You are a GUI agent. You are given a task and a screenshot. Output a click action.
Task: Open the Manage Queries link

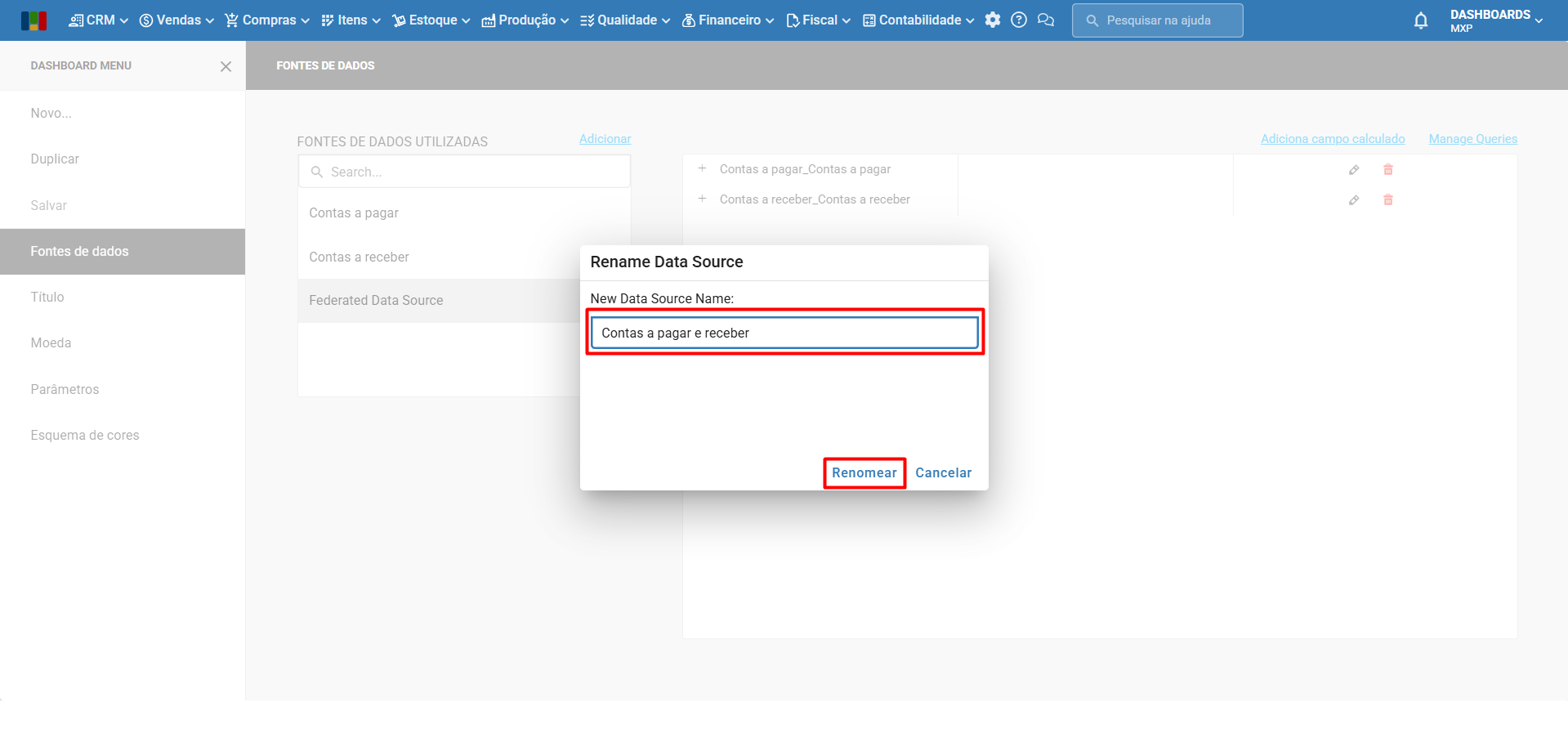(1472, 139)
